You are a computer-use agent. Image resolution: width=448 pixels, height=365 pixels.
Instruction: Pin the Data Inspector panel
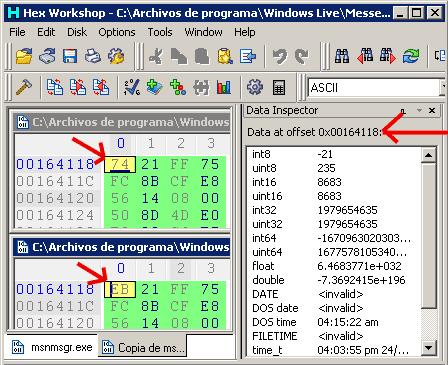click(x=403, y=111)
